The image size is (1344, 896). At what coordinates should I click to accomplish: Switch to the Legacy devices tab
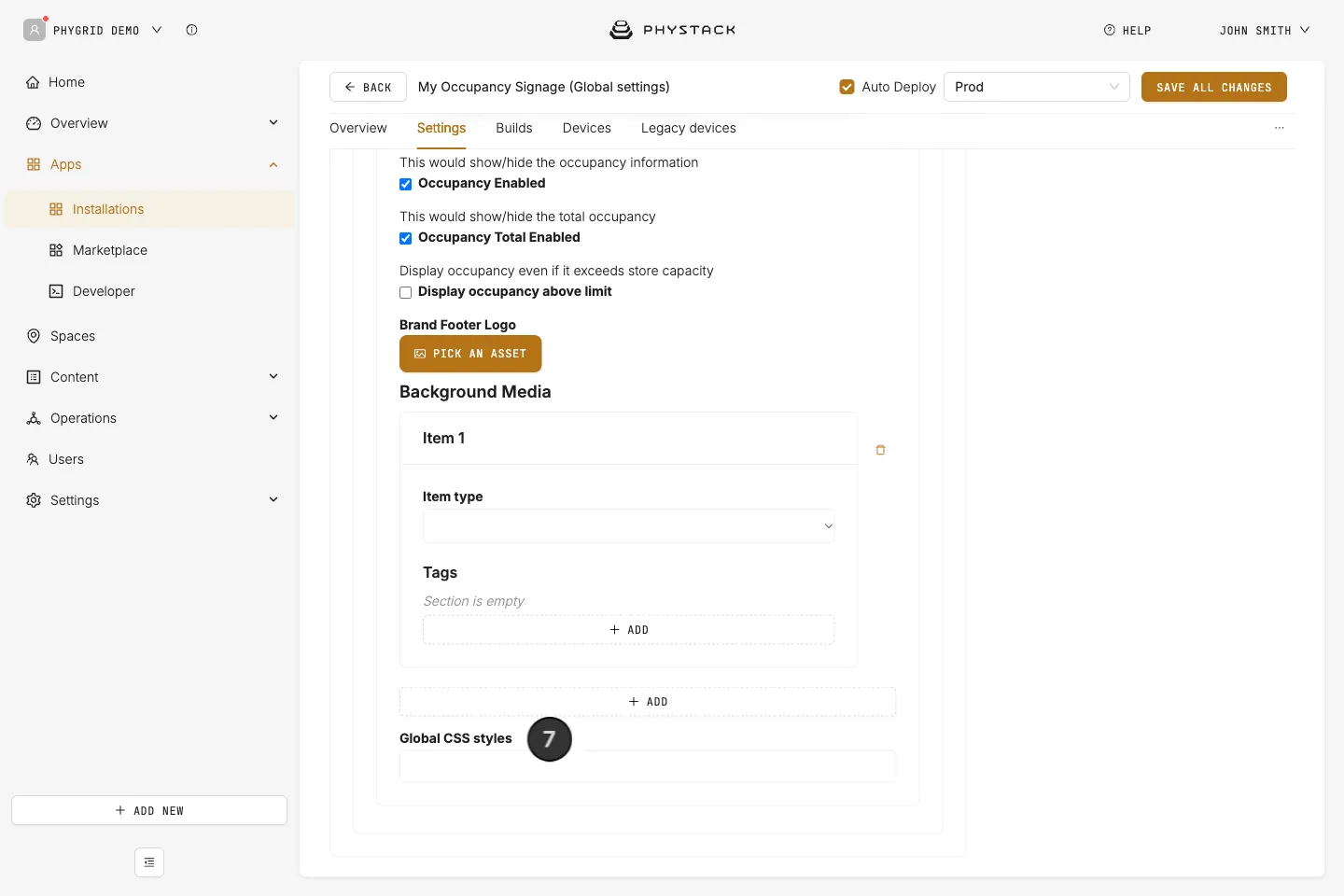point(689,128)
